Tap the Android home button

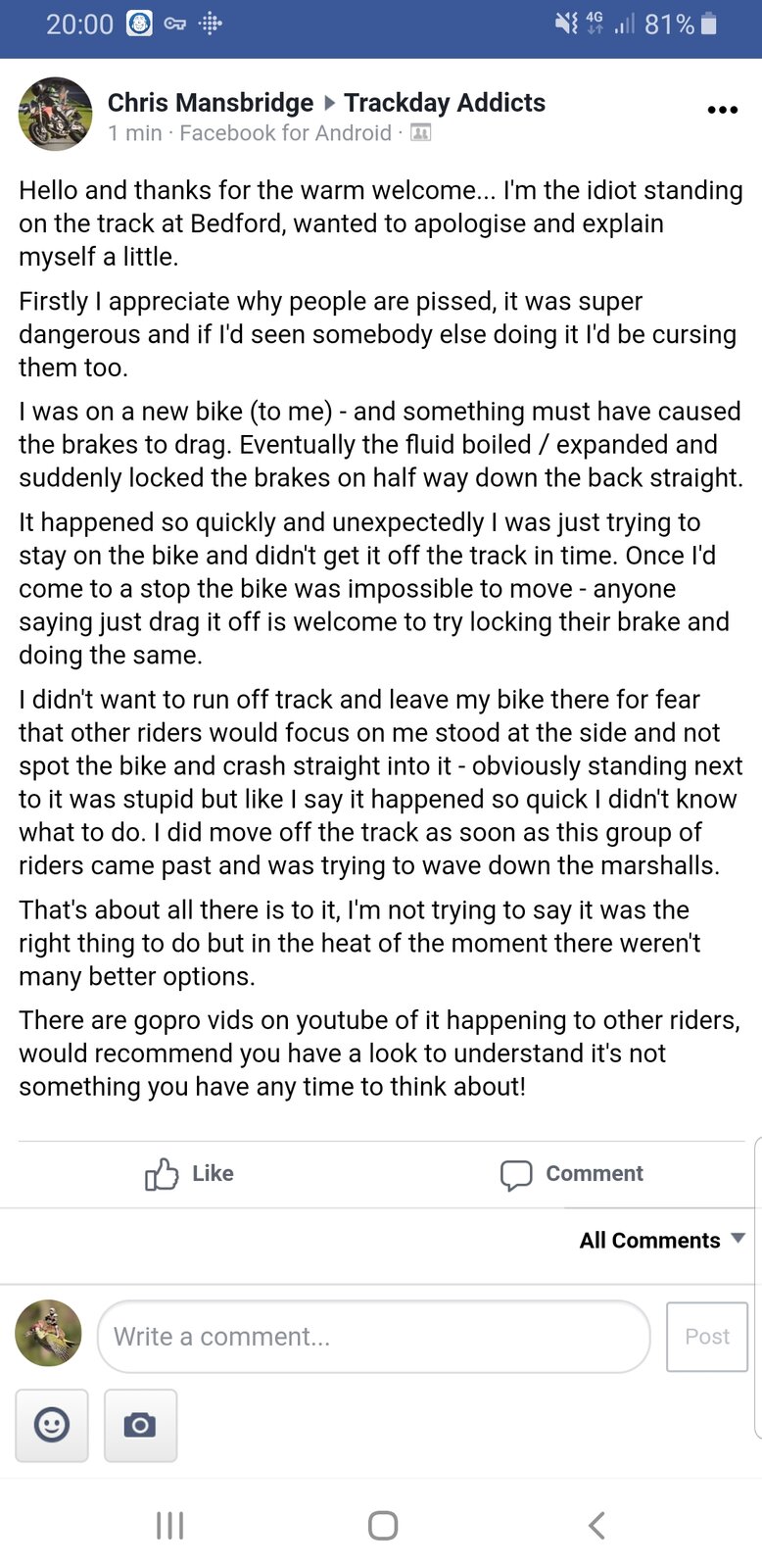pos(383,1525)
